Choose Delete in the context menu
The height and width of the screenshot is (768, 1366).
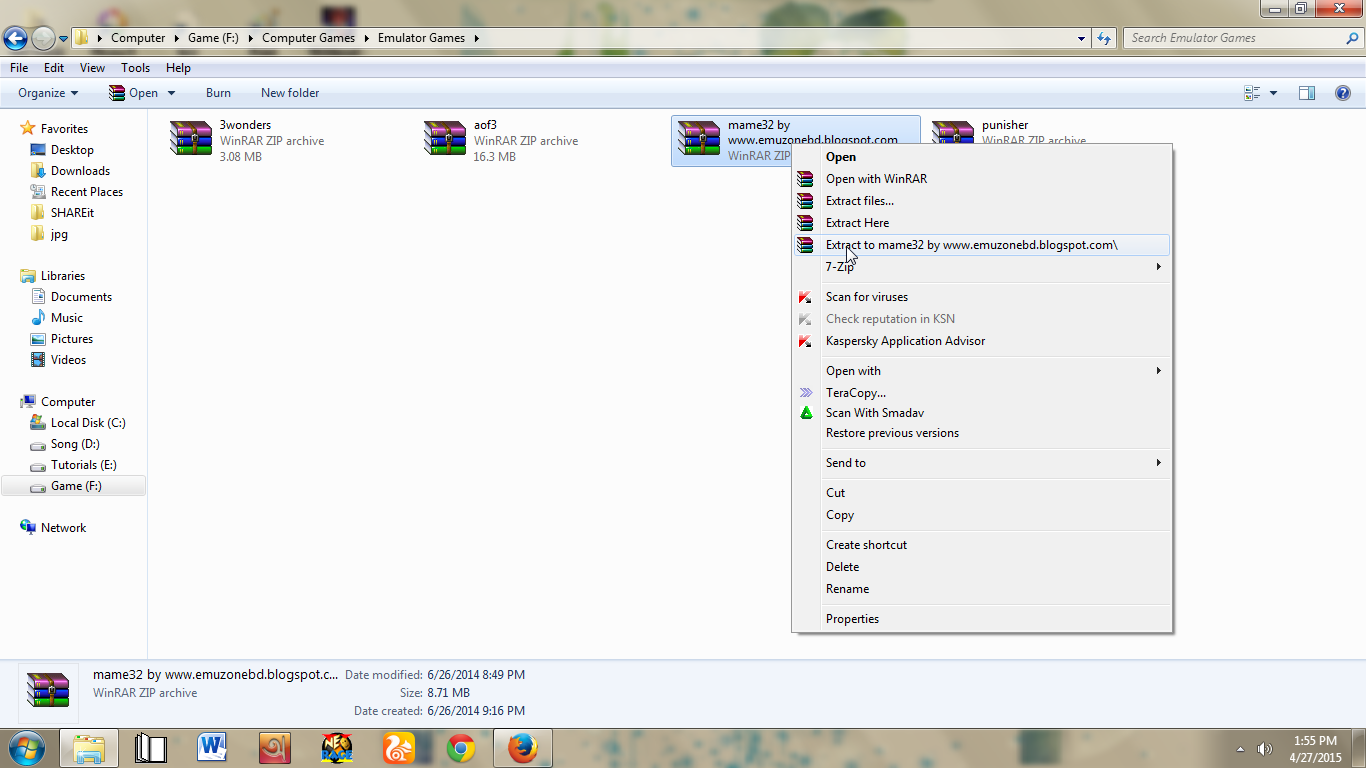pos(982,567)
